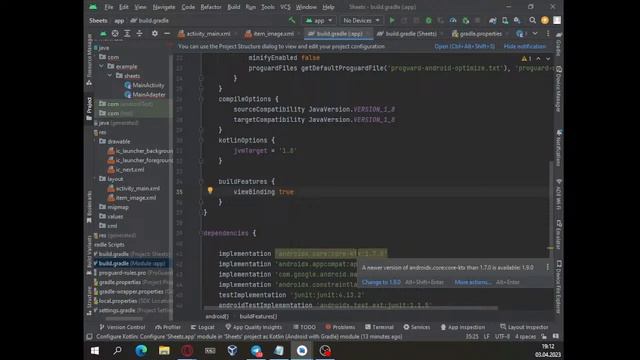Image resolution: width=640 pixels, height=360 pixels.
Task: Click the Select Opened File target icon
Action: point(115,33)
